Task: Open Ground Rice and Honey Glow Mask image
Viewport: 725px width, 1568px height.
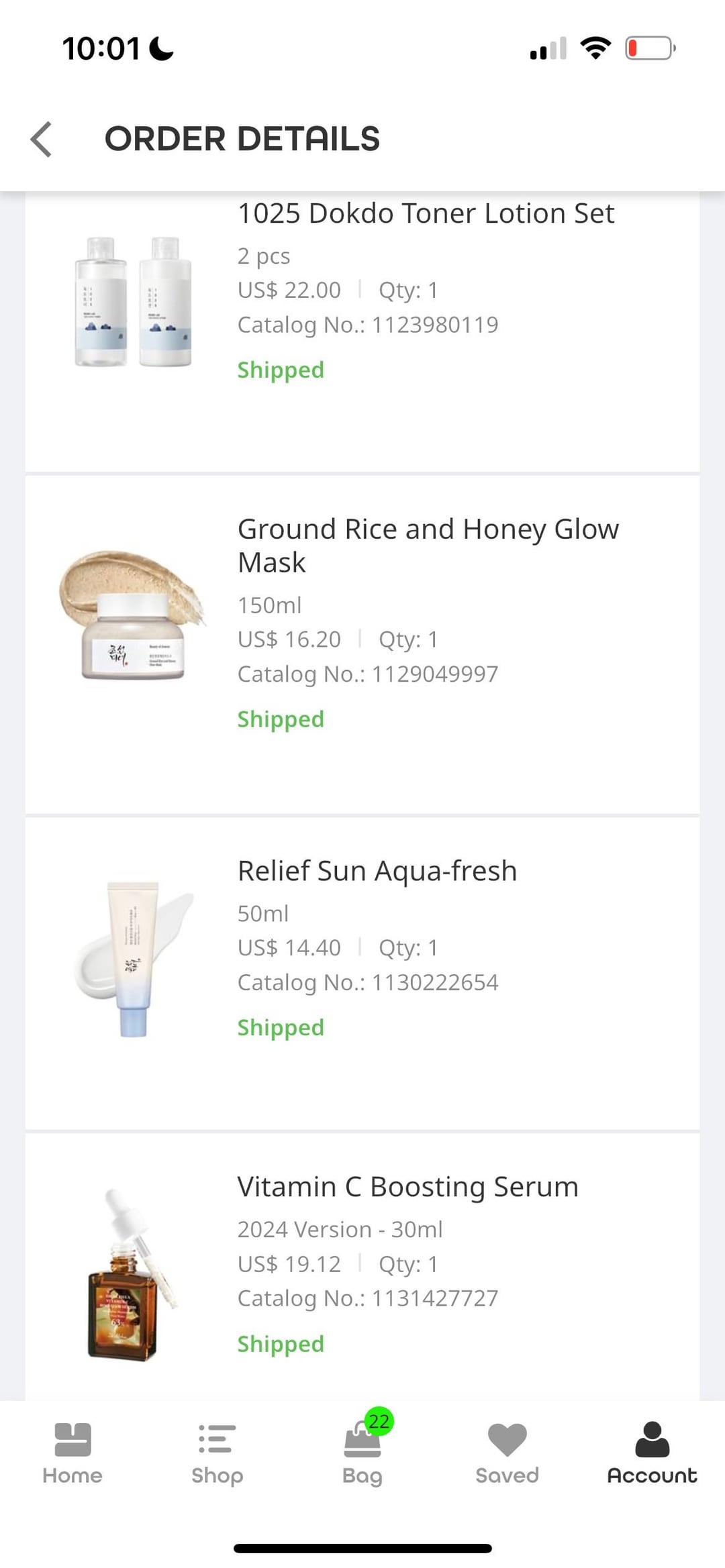Action: click(x=133, y=615)
